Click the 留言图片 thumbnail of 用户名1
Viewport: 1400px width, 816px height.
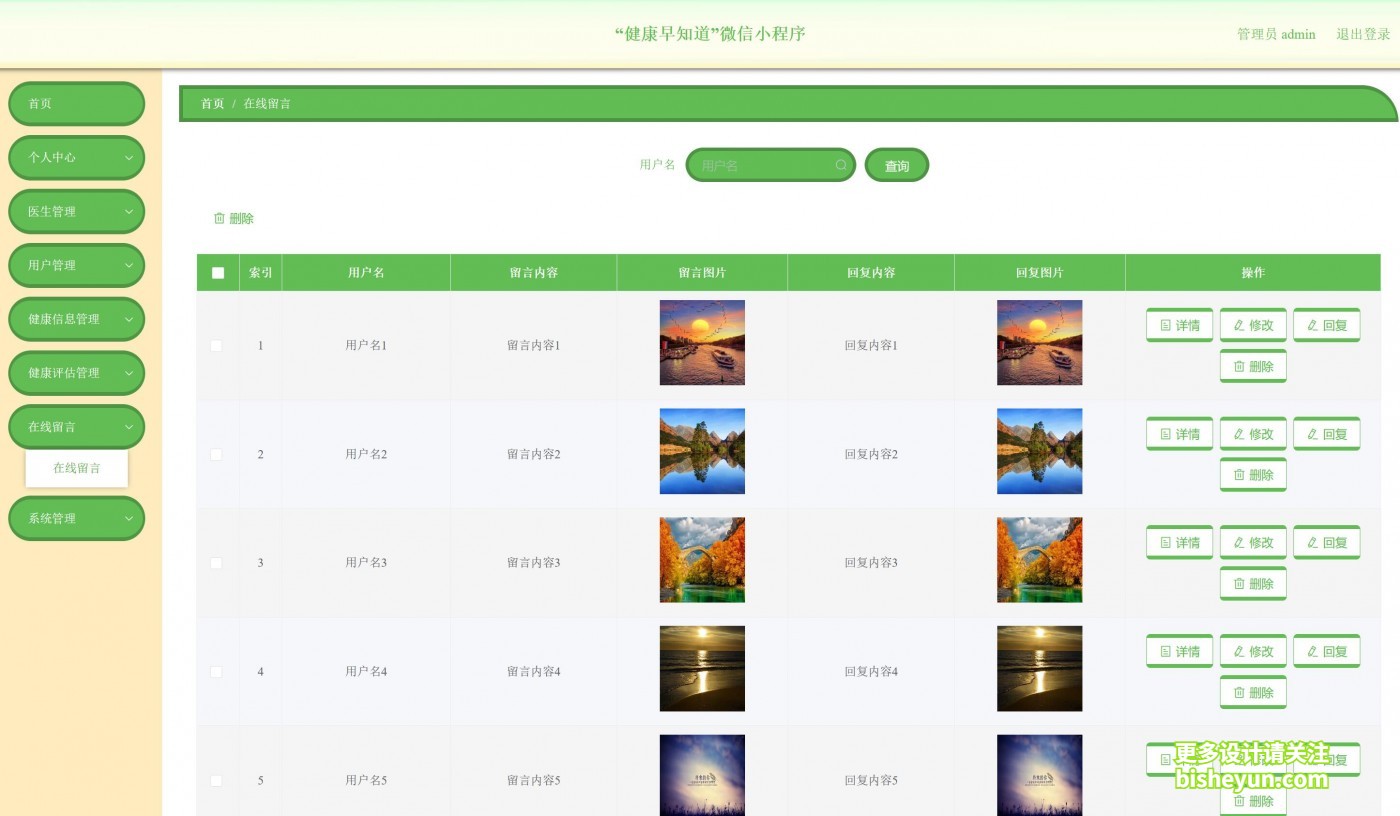click(x=702, y=342)
